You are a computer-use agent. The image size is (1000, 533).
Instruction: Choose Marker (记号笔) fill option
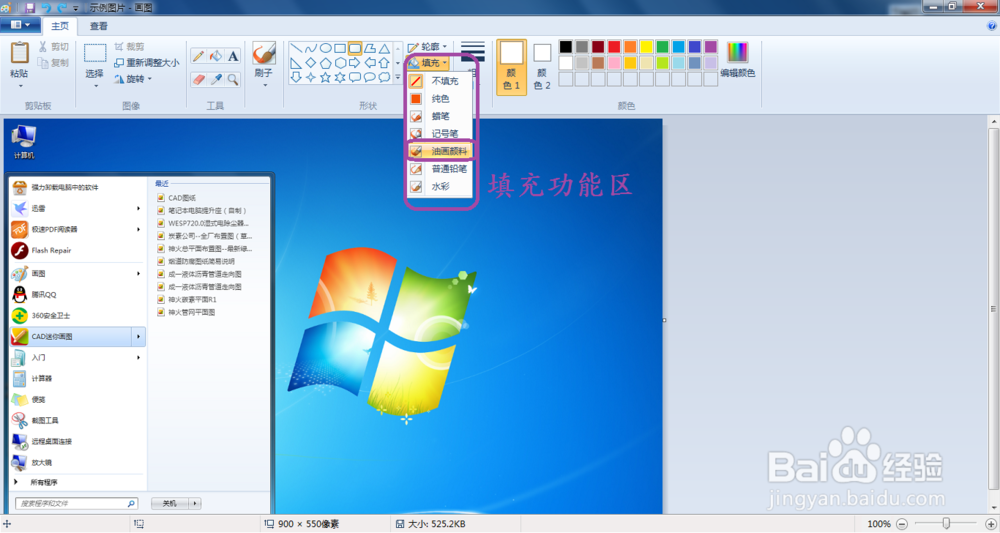coord(440,134)
